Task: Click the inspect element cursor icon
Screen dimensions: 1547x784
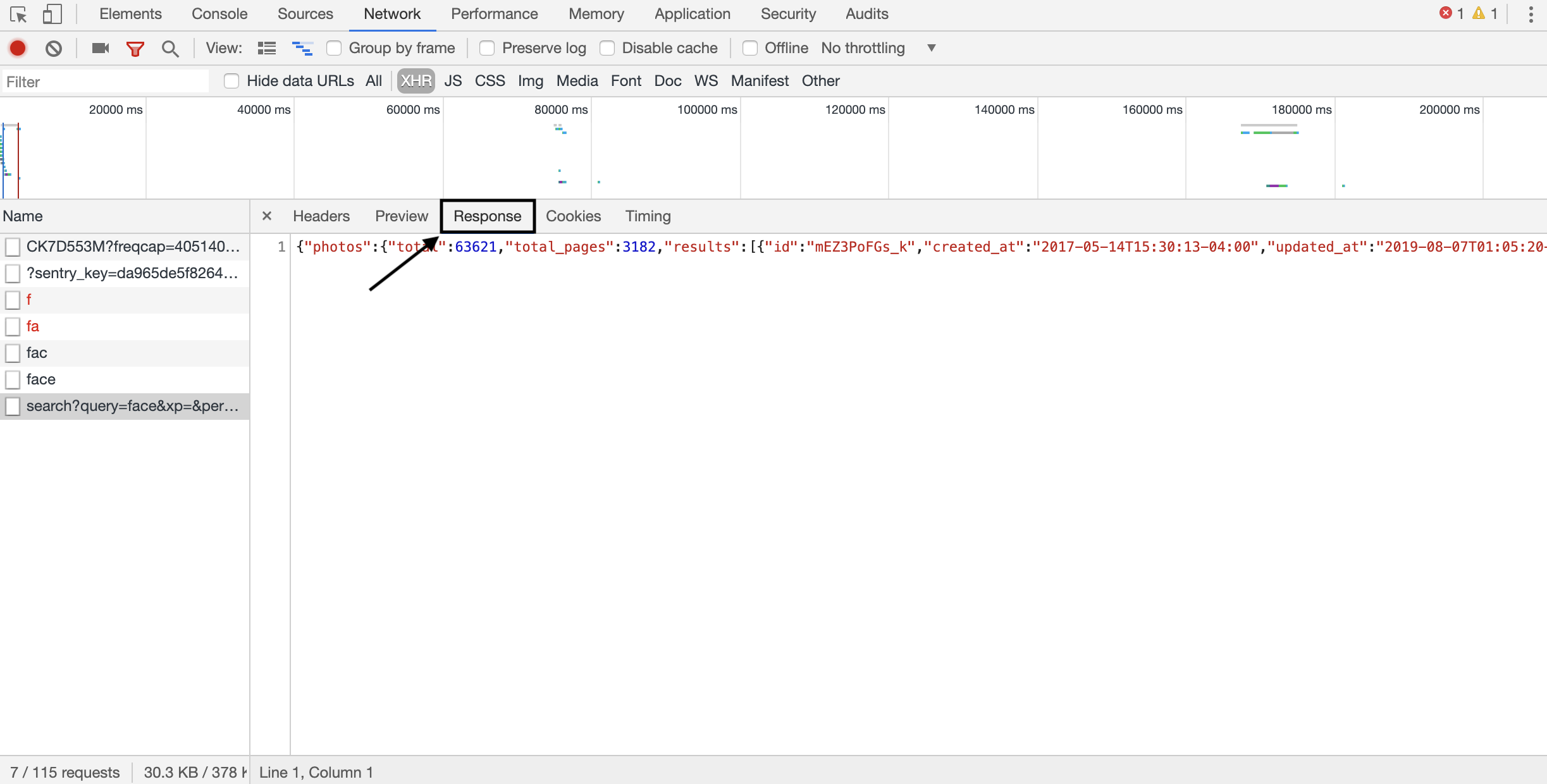Action: coord(18,14)
